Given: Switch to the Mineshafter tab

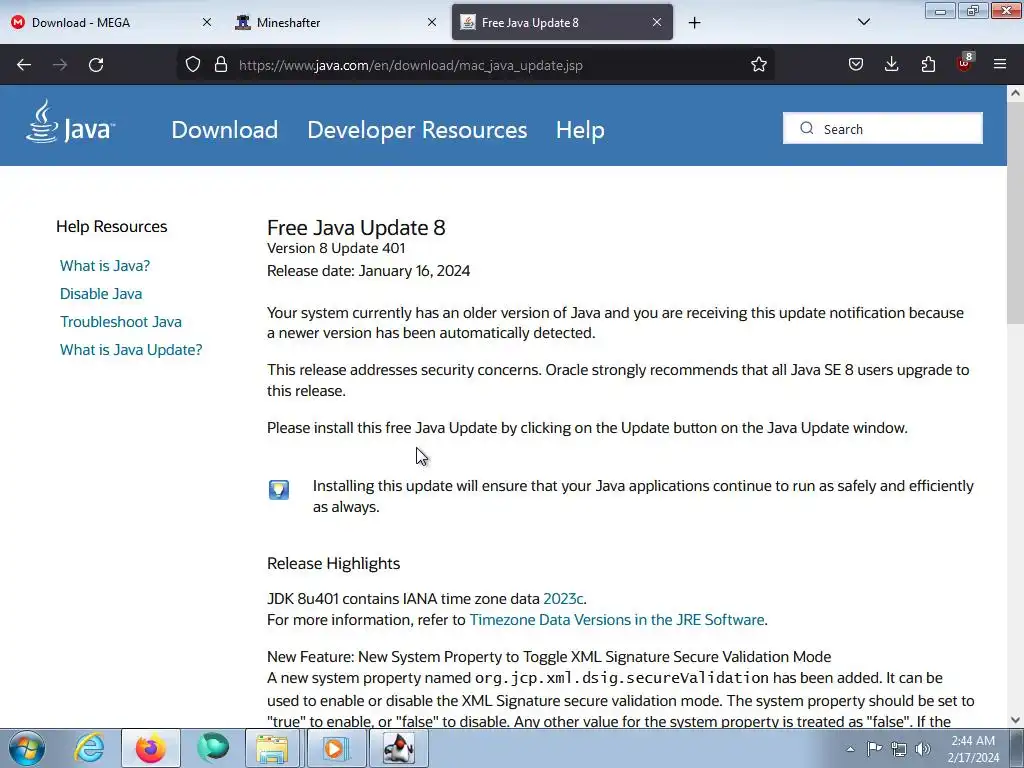Looking at the screenshot, I should pos(337,22).
